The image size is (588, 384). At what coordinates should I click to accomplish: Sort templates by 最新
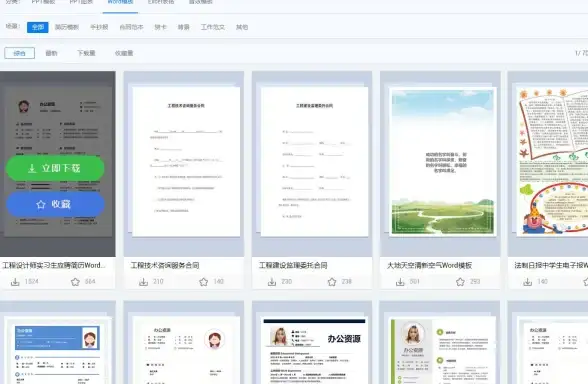pos(51,53)
